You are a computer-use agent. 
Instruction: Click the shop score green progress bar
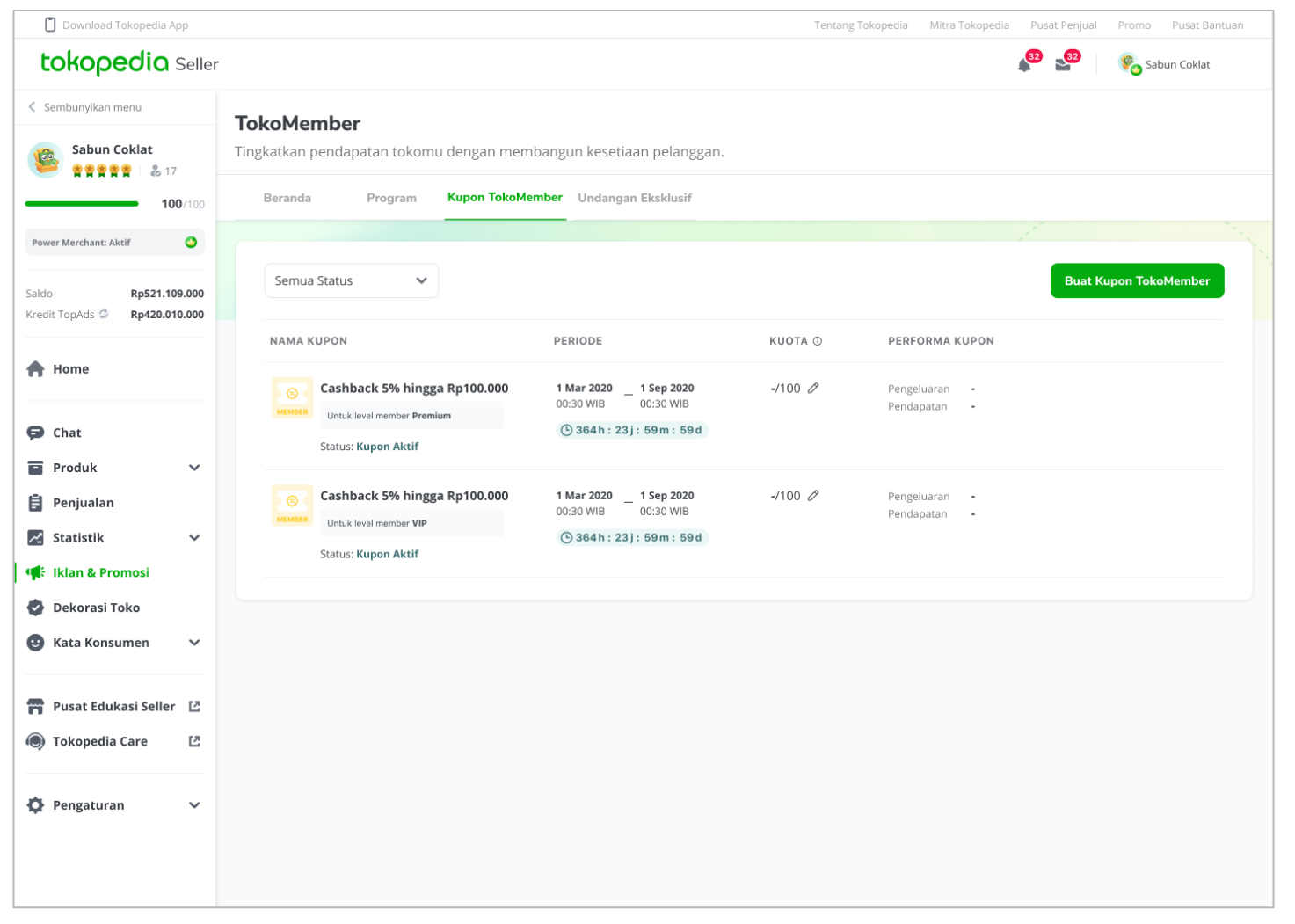[82, 204]
